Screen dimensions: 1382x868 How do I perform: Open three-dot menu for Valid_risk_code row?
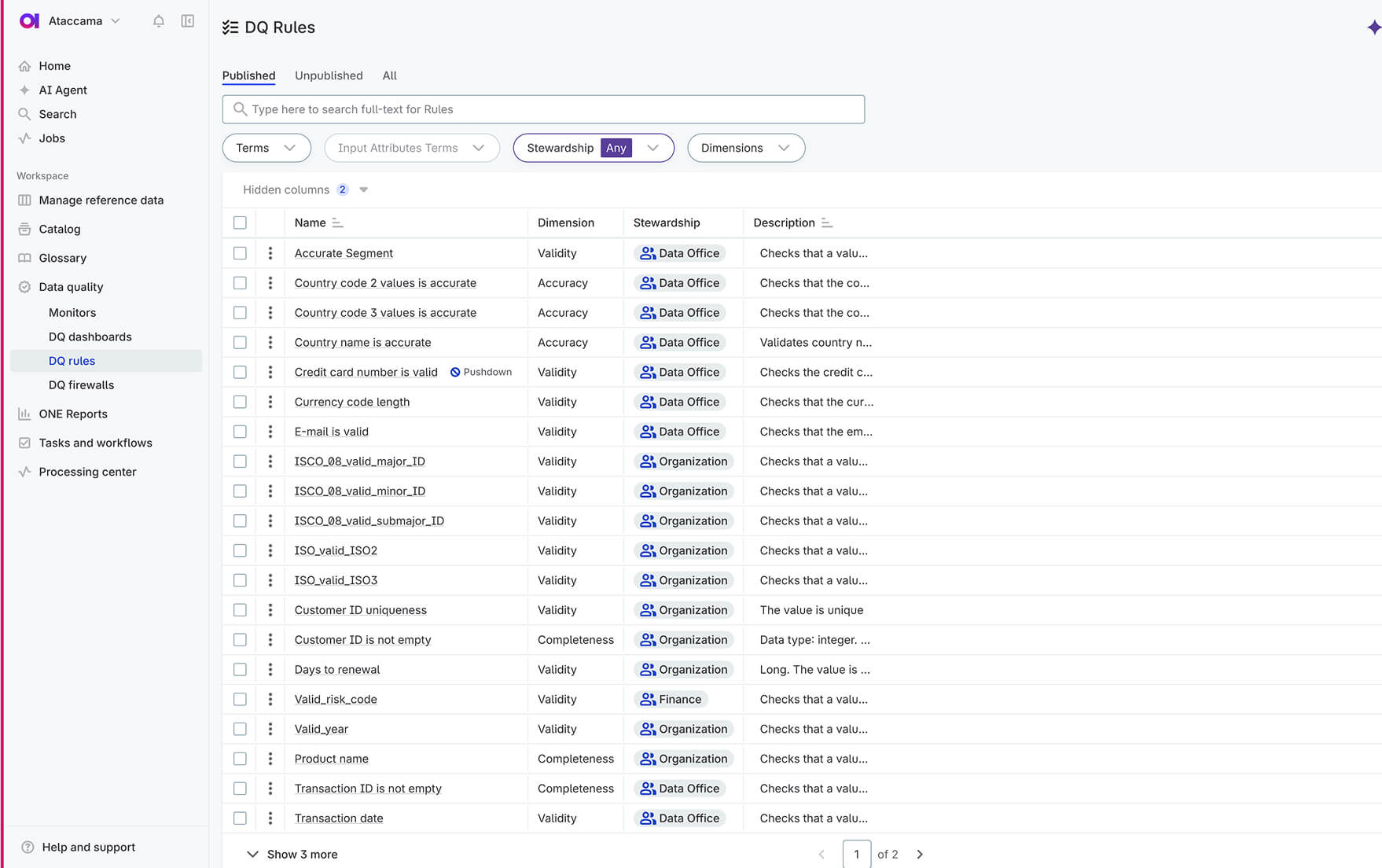click(x=270, y=699)
